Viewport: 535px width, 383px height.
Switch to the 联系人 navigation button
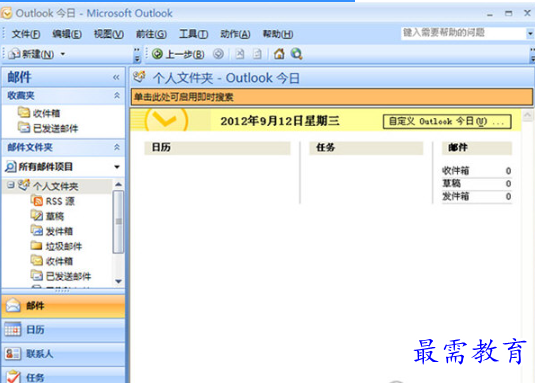(x=63, y=354)
